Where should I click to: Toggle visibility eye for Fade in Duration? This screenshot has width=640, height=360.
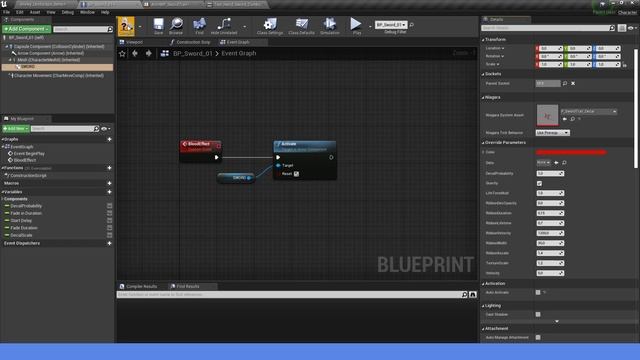(x=109, y=213)
